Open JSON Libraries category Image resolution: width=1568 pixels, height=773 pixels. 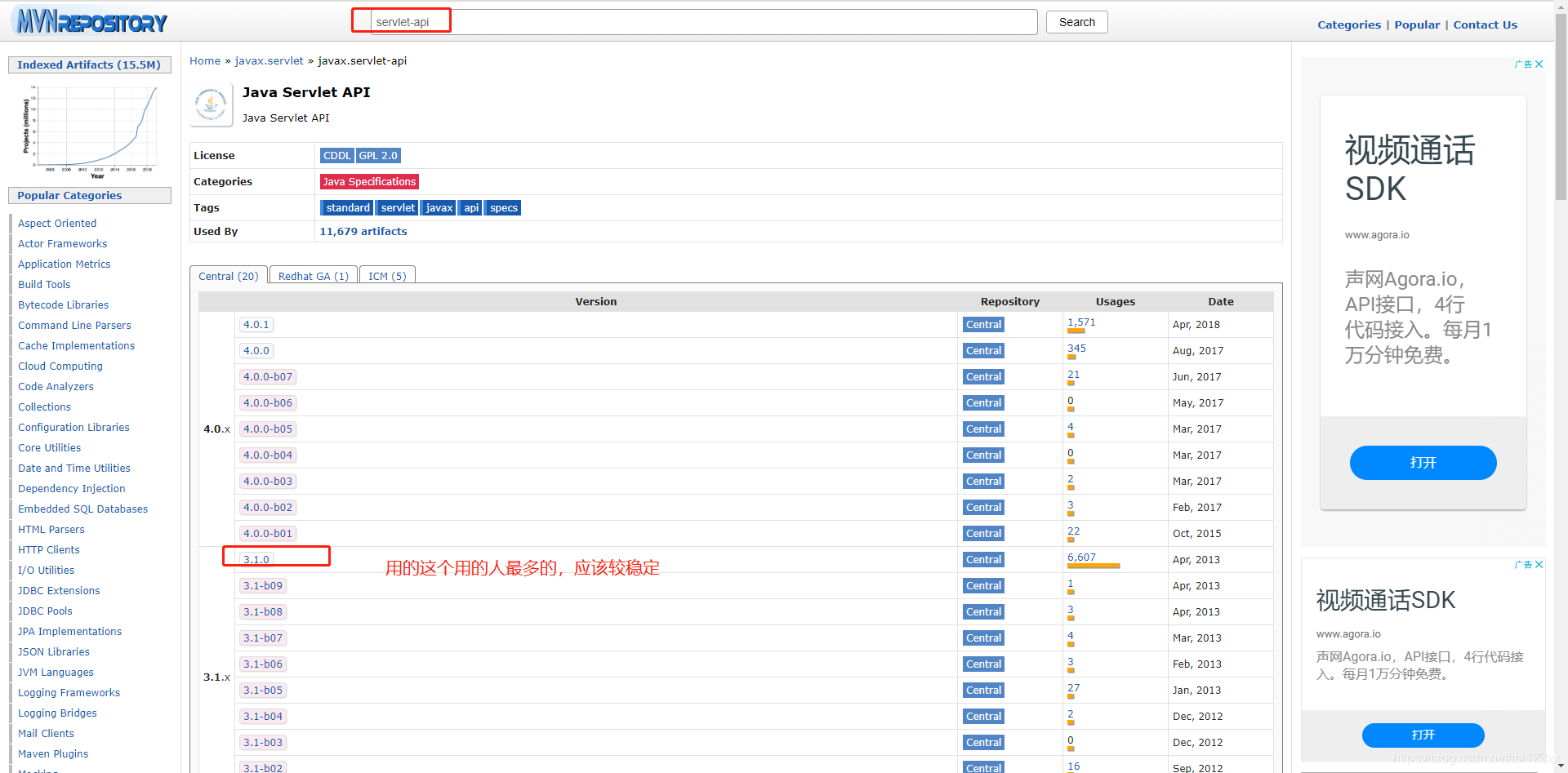[54, 652]
